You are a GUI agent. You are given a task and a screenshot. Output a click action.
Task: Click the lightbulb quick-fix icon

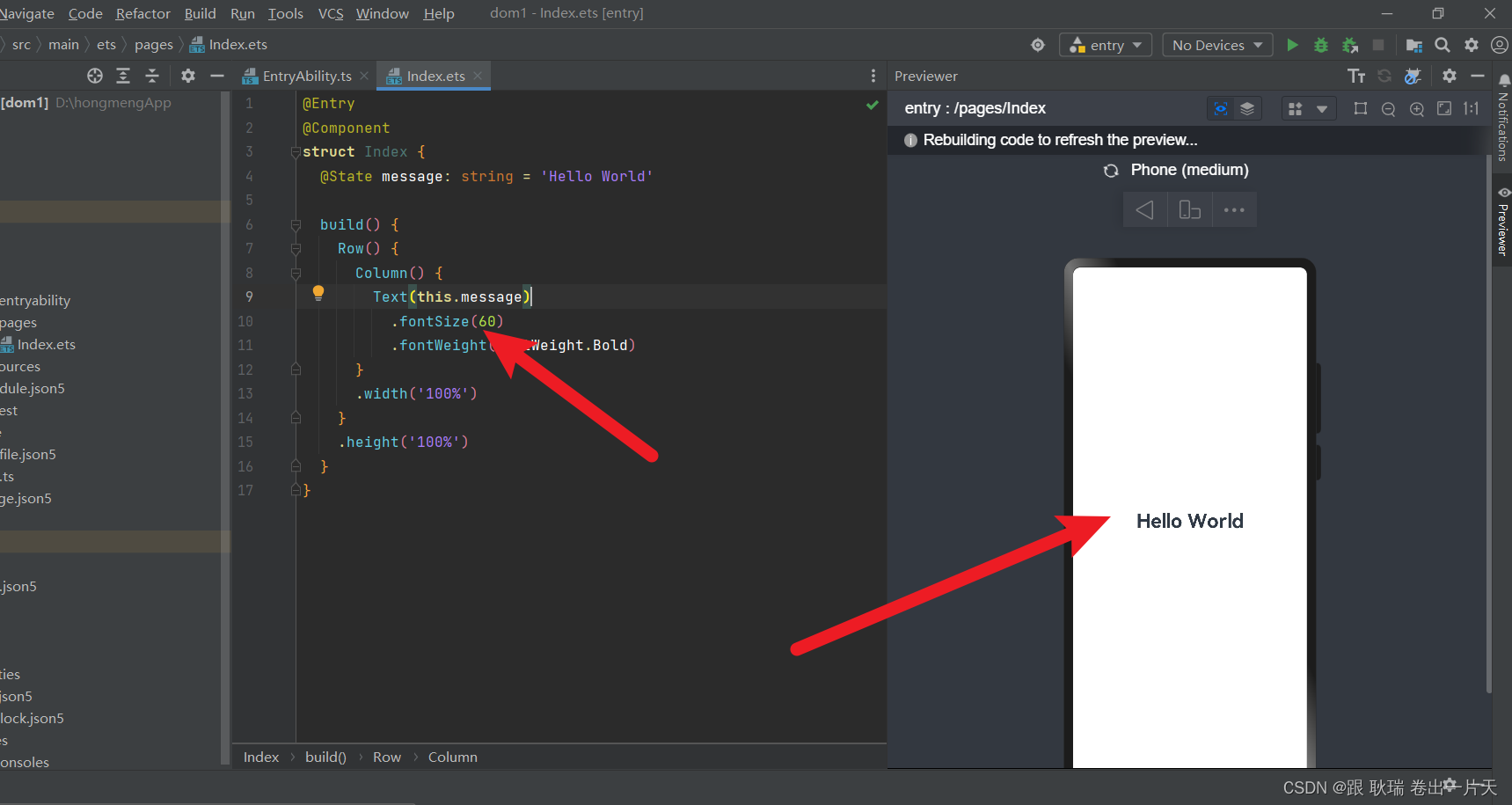pos(318,294)
